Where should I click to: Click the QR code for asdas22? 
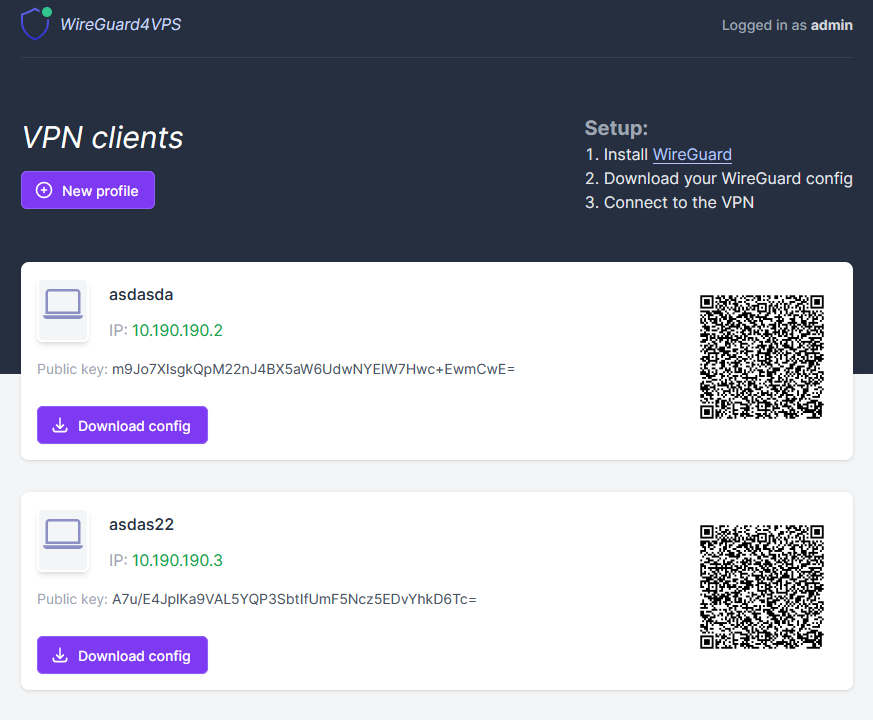[761, 586]
